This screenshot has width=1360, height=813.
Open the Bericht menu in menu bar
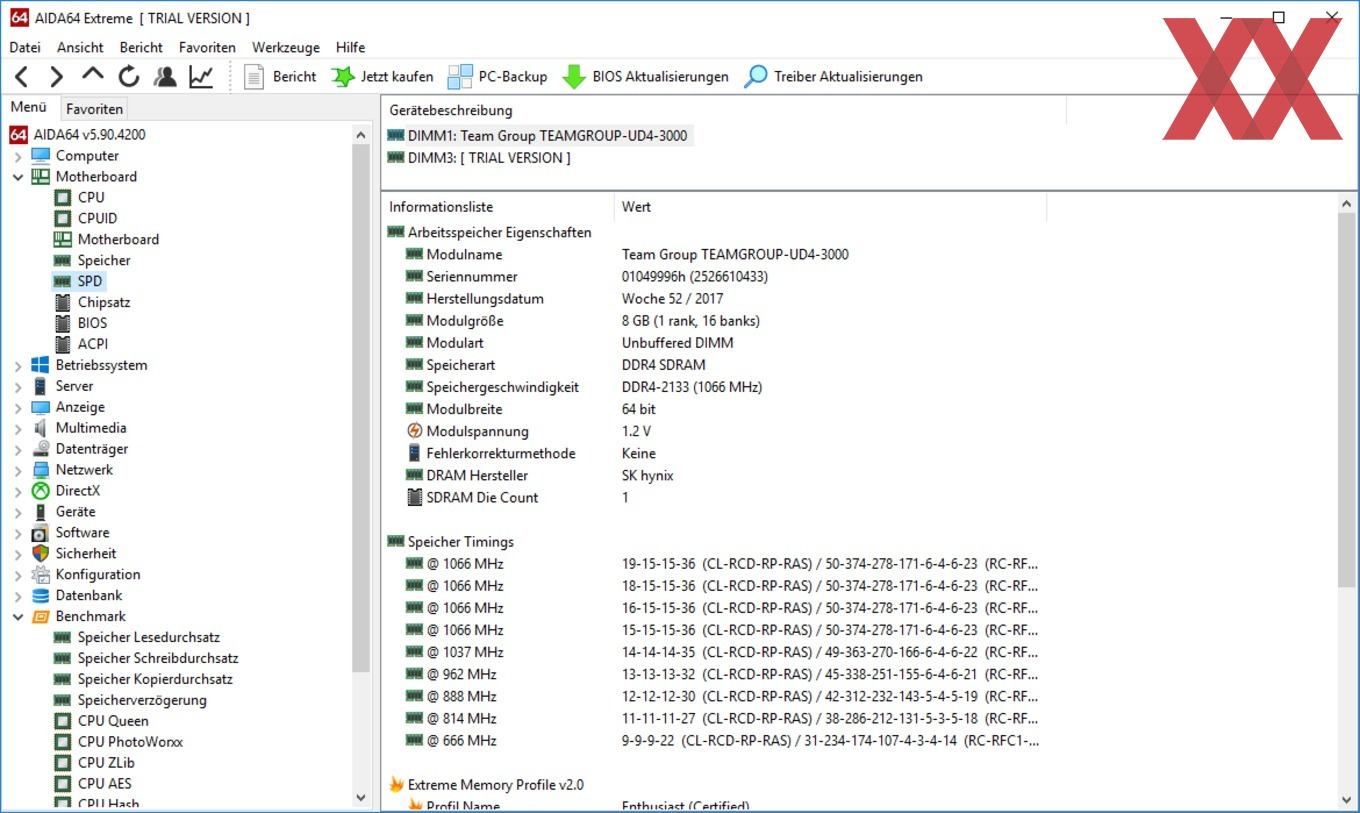tap(141, 47)
